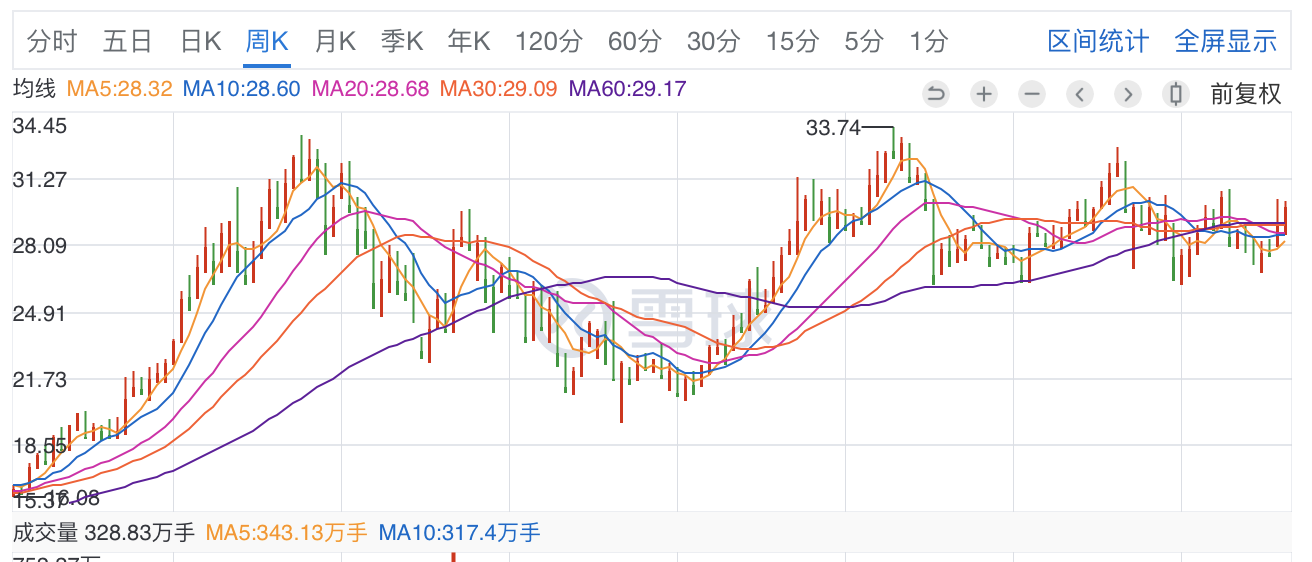Switch to the 30分 interval tab

[714, 41]
